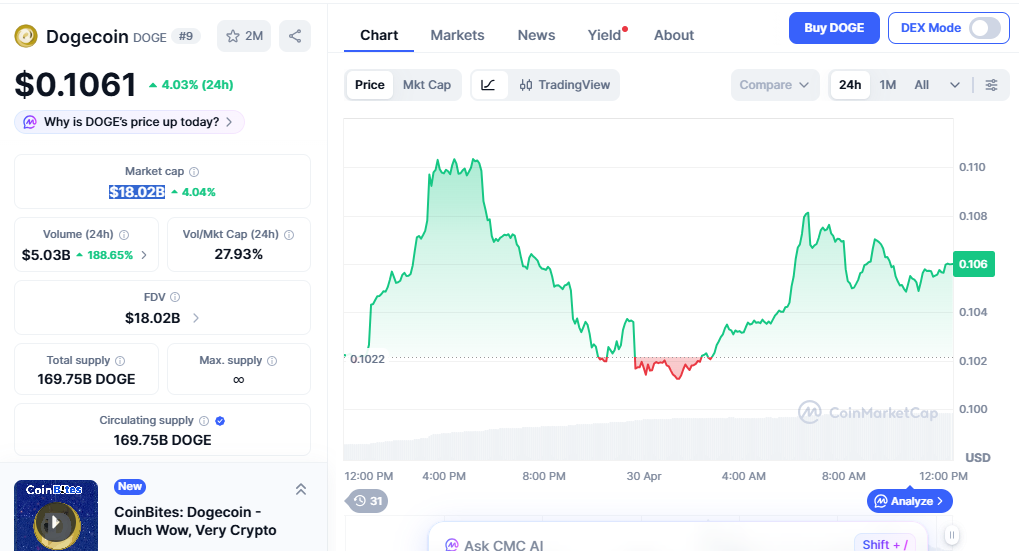The width and height of the screenshot is (1019, 551).
Task: Click the #9 rank badge
Action: (186, 36)
